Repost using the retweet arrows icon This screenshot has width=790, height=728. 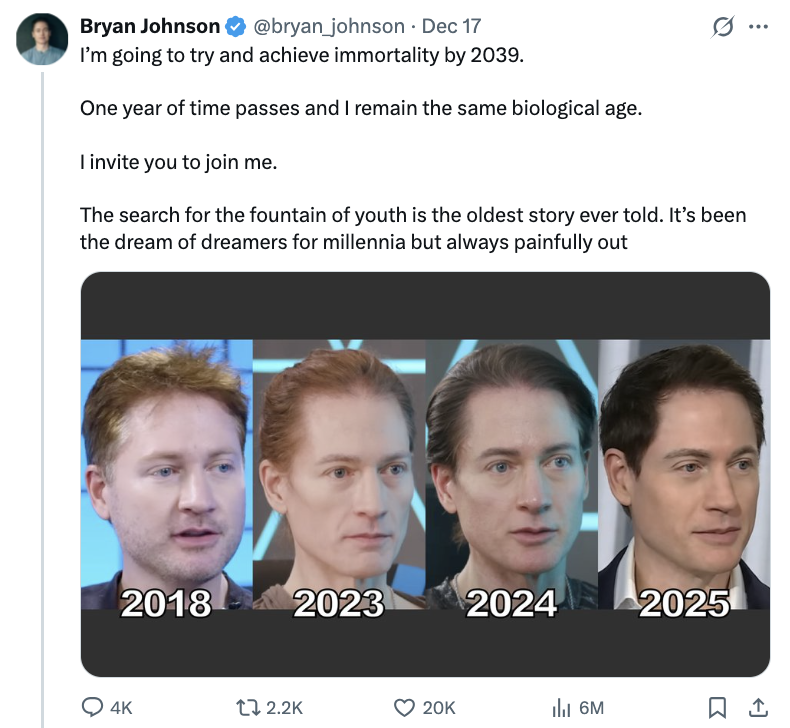click(248, 707)
